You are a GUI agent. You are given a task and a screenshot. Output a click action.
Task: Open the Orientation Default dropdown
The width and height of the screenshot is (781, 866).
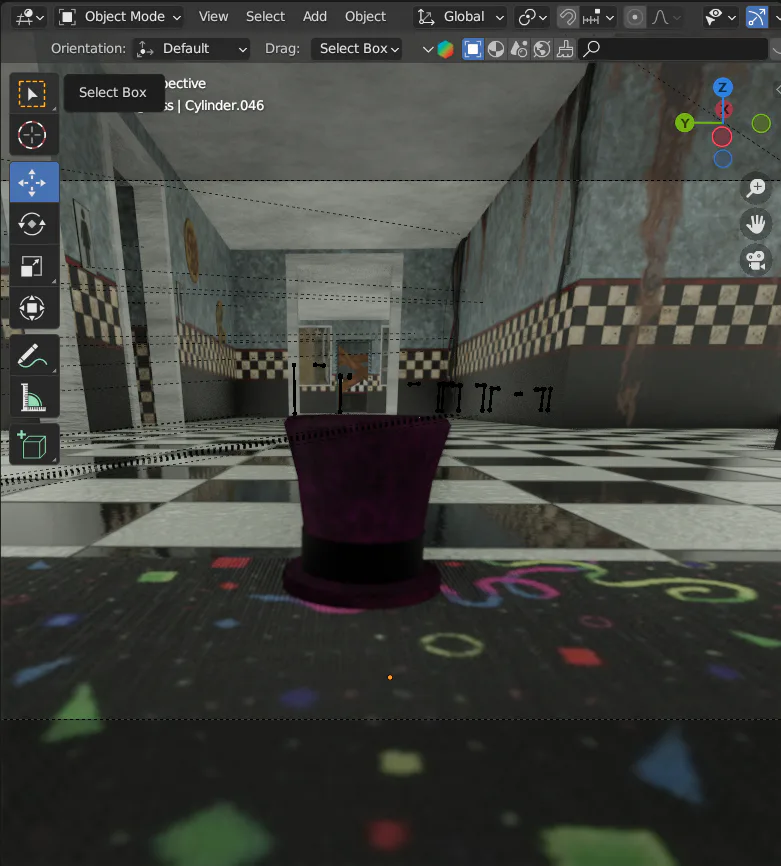coord(192,49)
